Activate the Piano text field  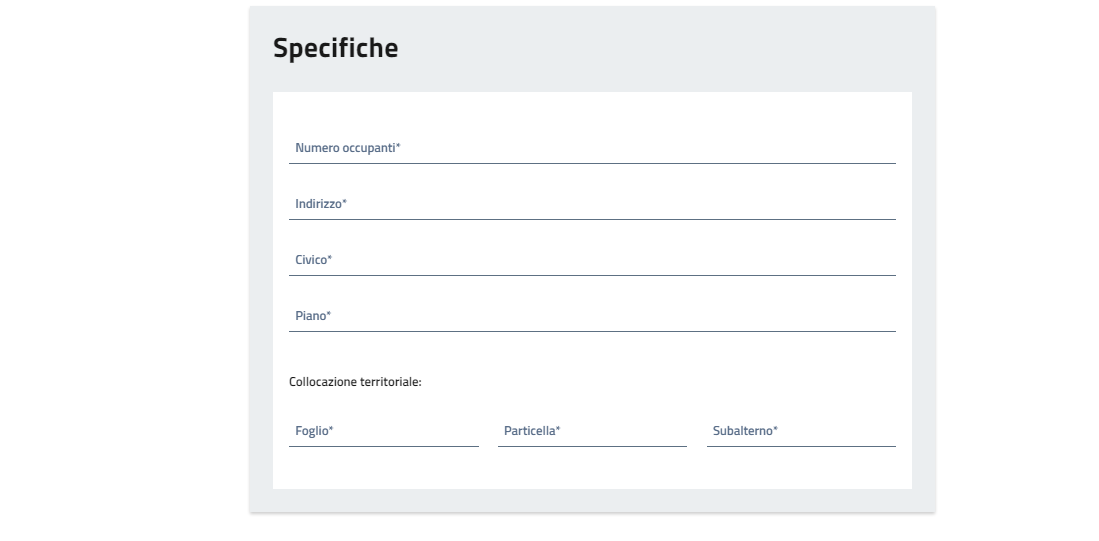(592, 317)
